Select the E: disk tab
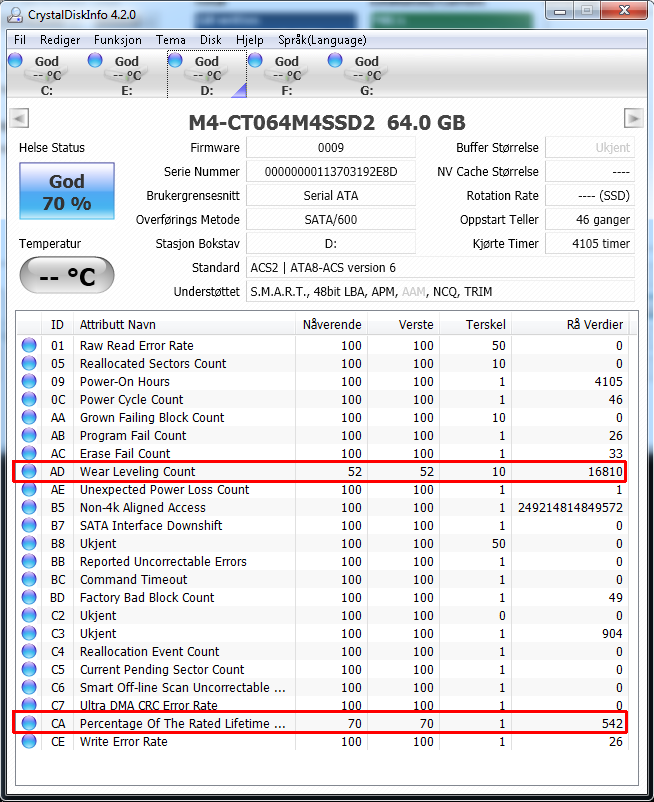 coord(126,74)
